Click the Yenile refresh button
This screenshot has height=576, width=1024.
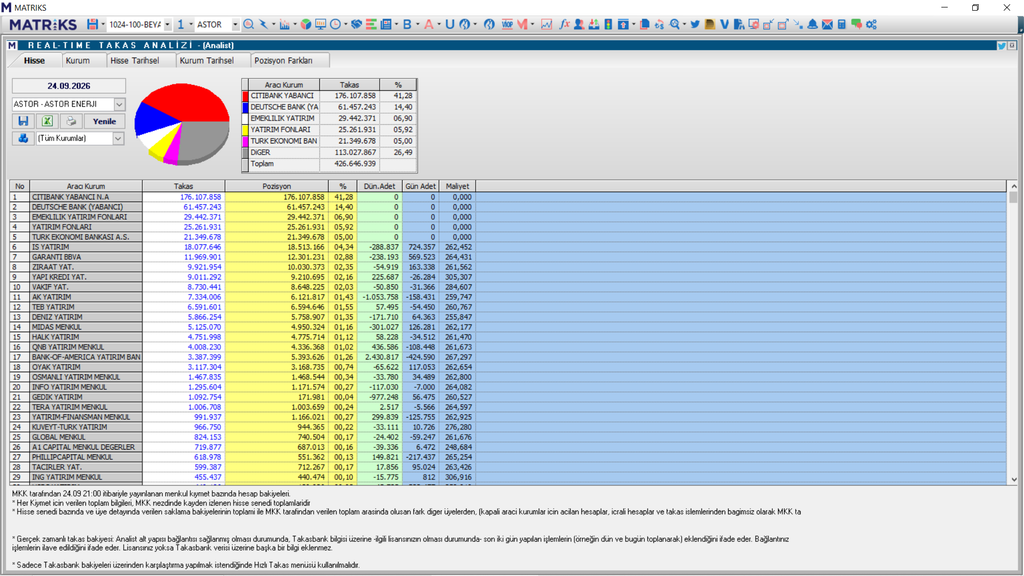point(104,121)
